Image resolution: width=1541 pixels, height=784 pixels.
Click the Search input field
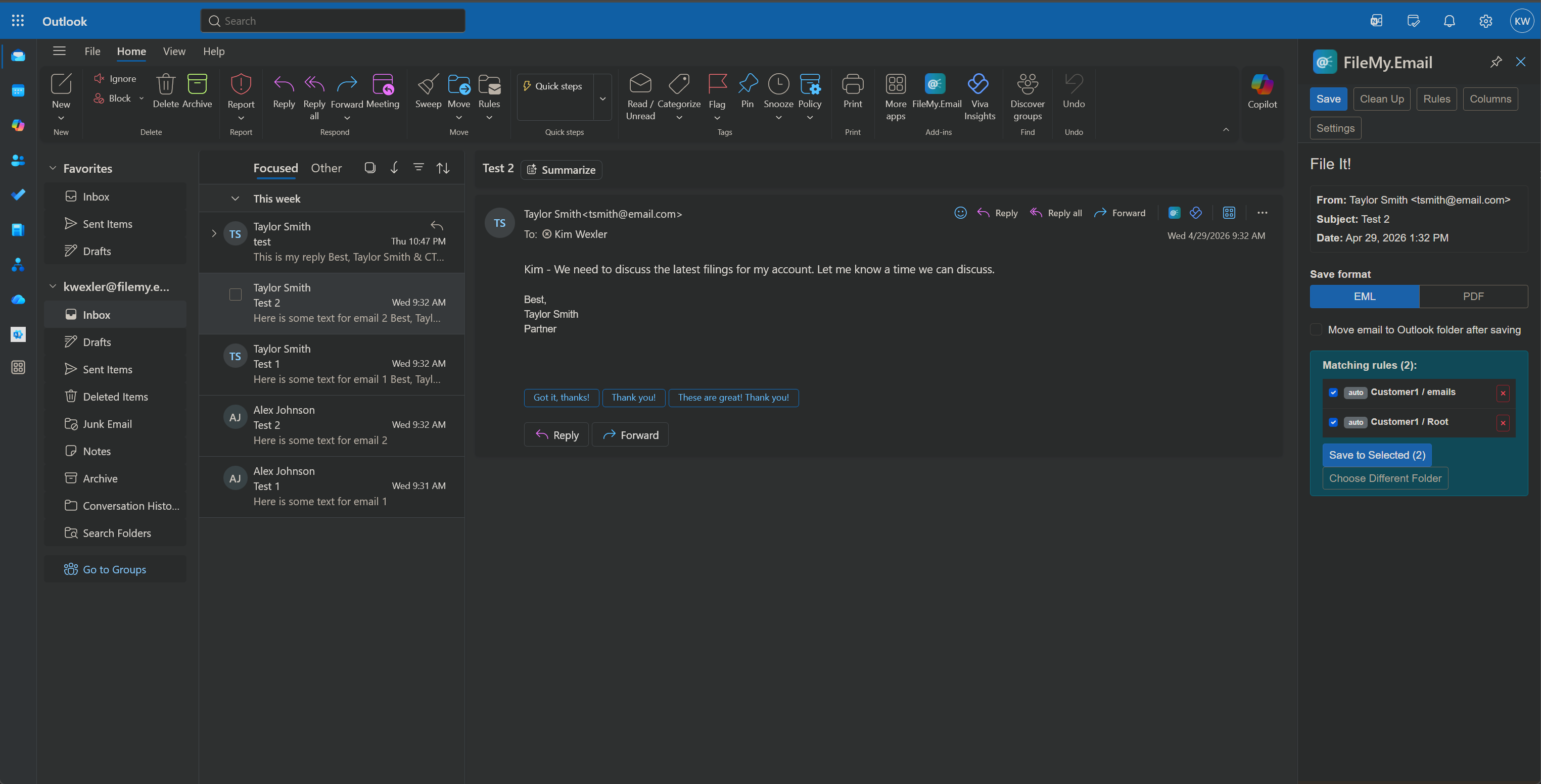point(333,21)
